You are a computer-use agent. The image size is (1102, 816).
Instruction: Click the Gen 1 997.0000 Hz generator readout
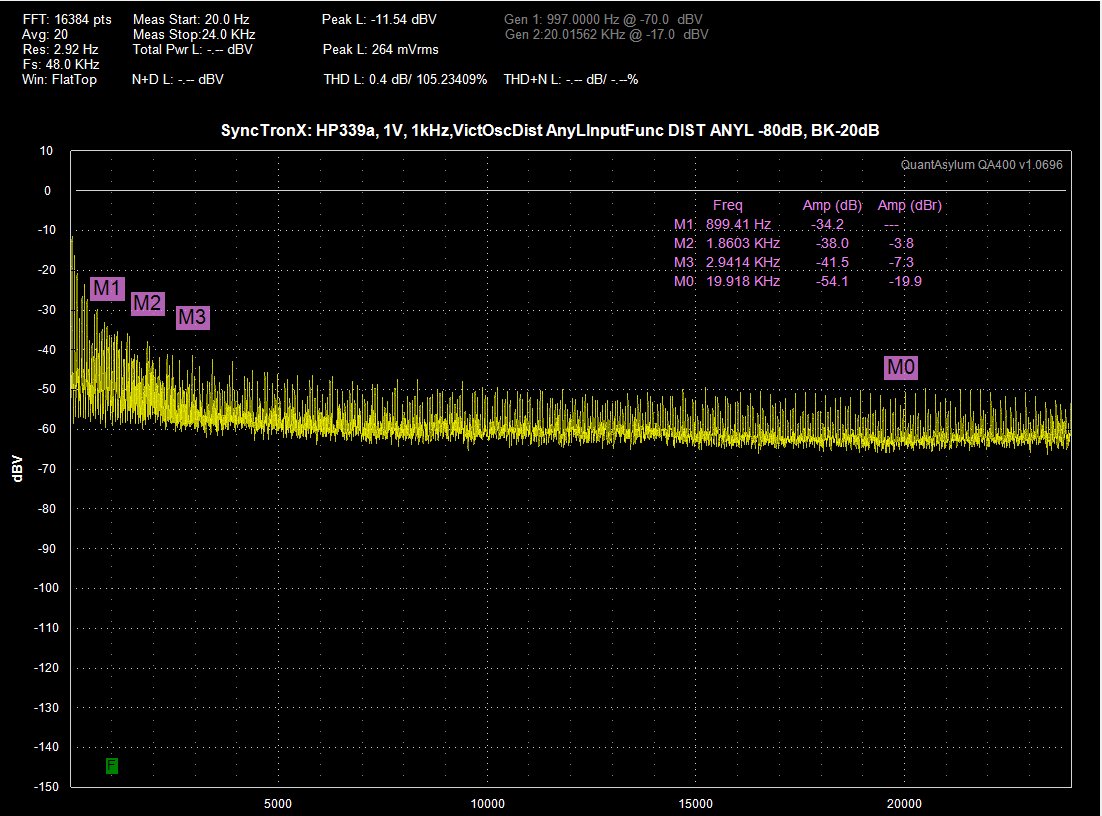(603, 20)
